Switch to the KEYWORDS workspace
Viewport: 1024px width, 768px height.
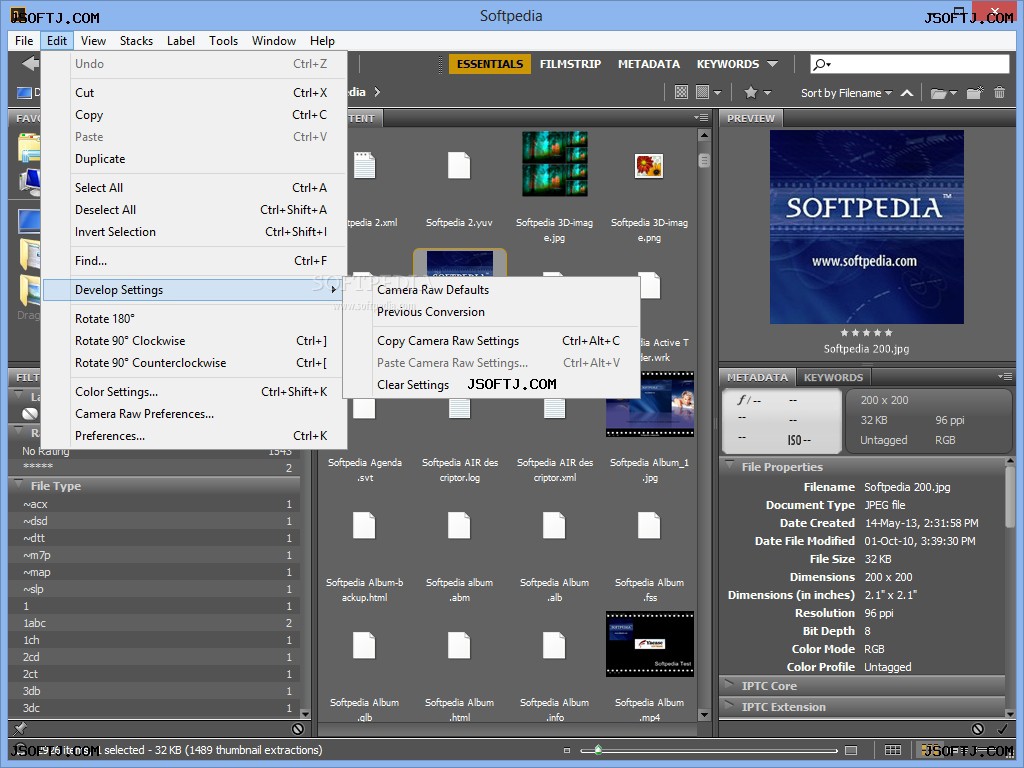pos(728,64)
